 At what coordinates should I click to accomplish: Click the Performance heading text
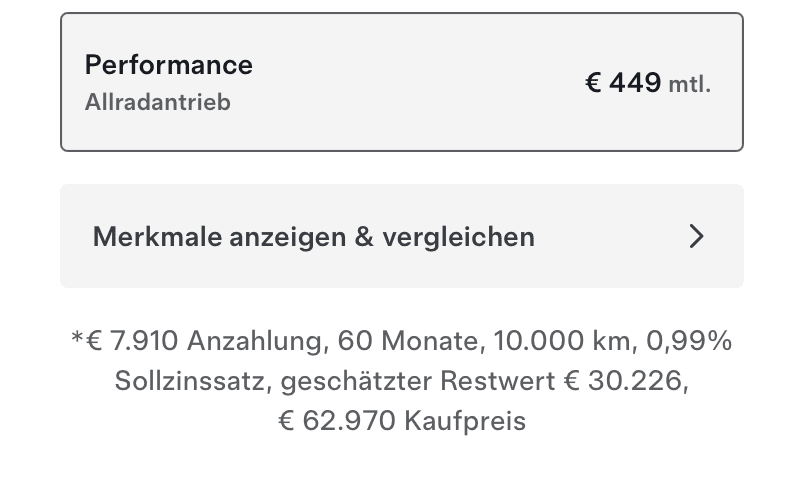[168, 65]
